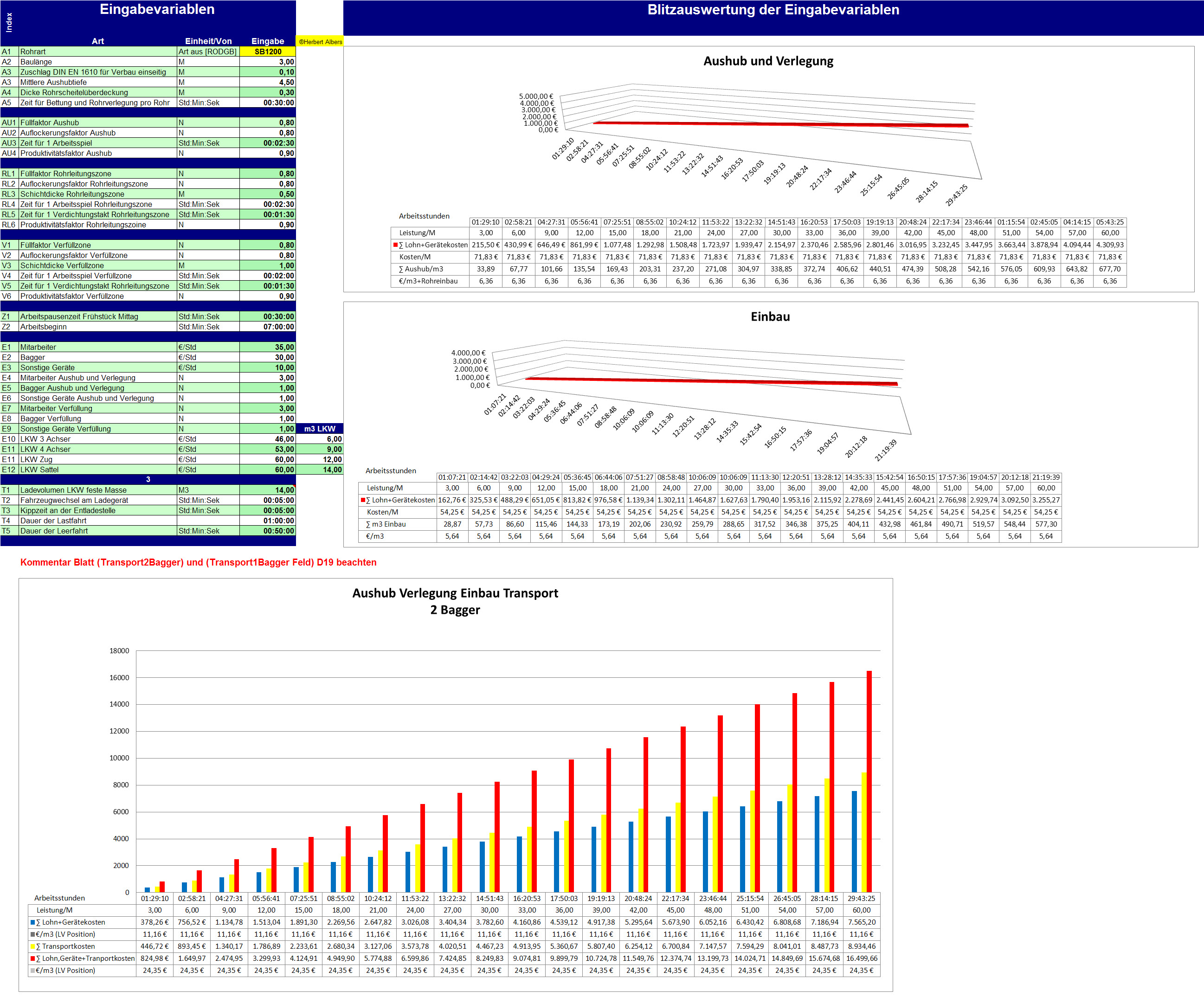Select the yellow Rohrart cell SB1200
Screen dimensions: 1204x997
coord(268,51)
